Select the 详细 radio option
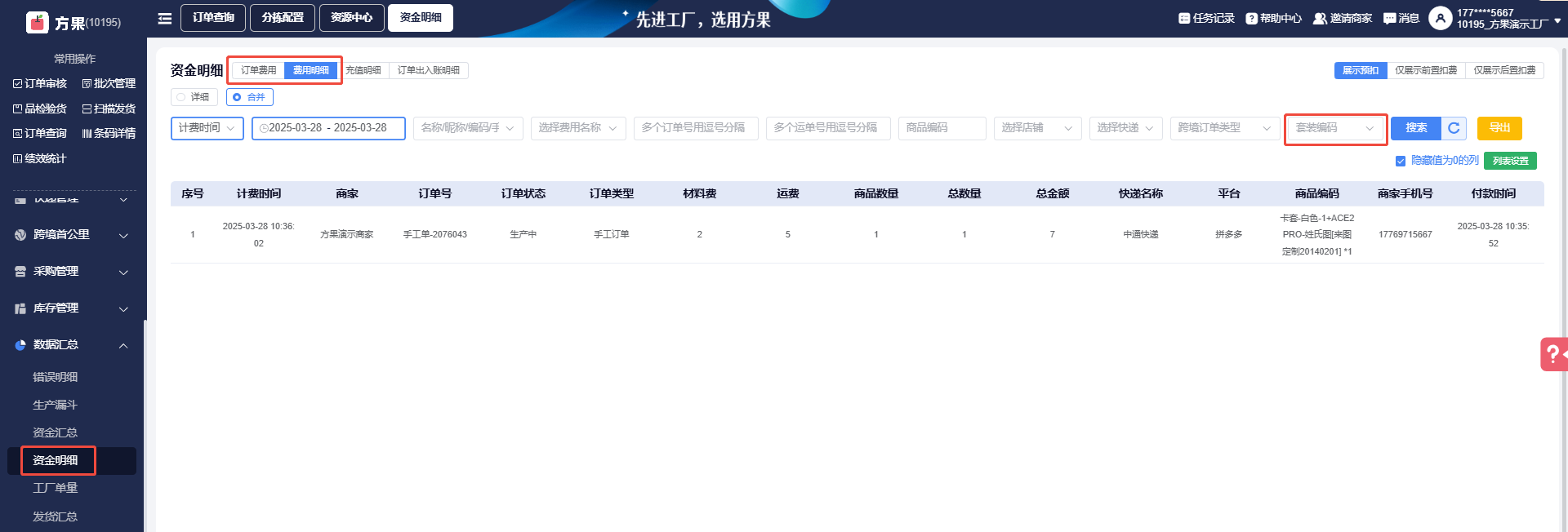The width and height of the screenshot is (1568, 532). click(194, 97)
